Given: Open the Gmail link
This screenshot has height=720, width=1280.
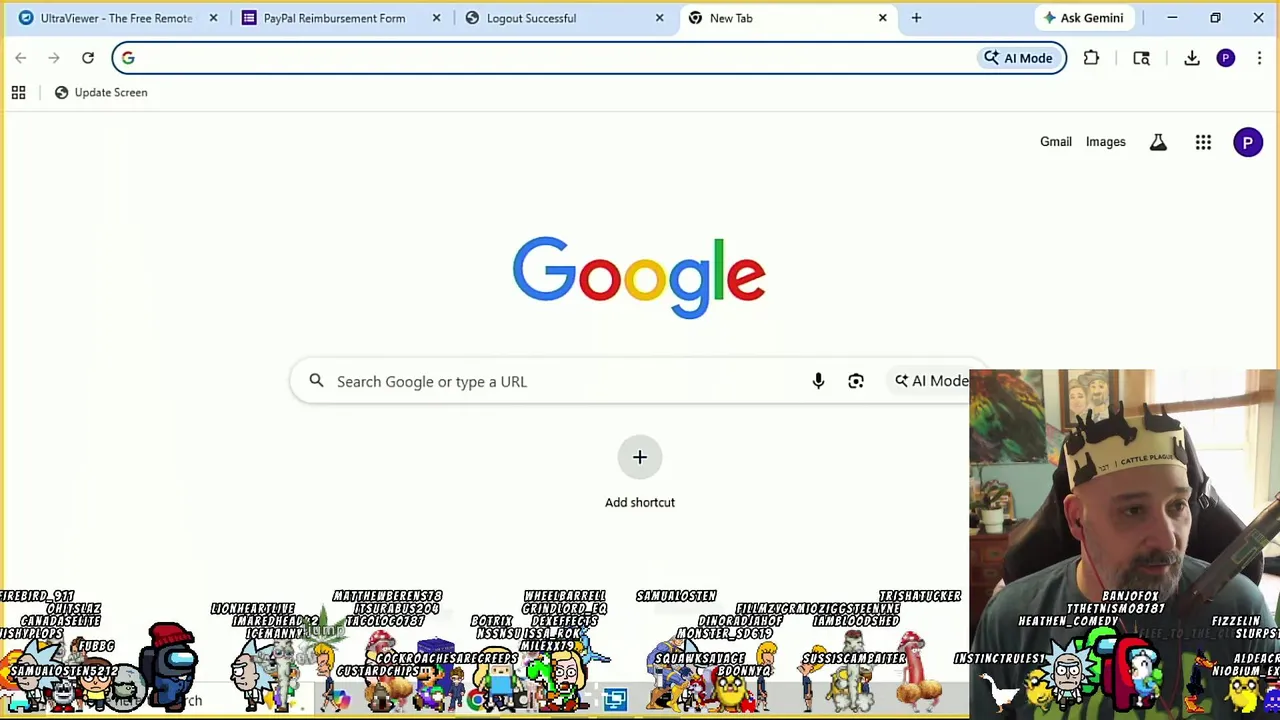Looking at the screenshot, I should 1056,142.
